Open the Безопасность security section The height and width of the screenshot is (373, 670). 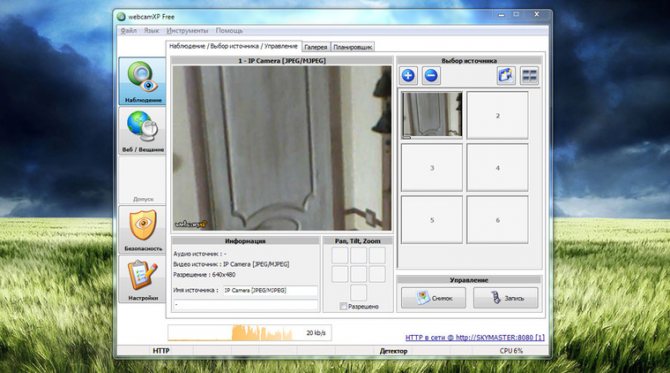click(142, 230)
